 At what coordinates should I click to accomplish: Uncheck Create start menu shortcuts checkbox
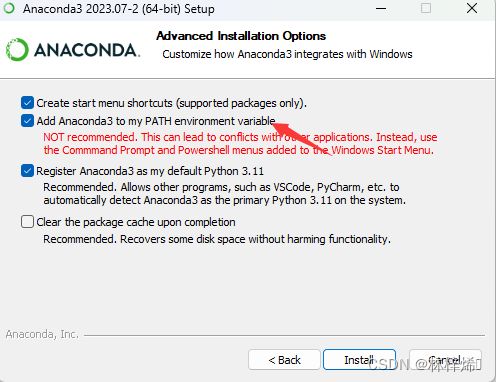(x=27, y=103)
